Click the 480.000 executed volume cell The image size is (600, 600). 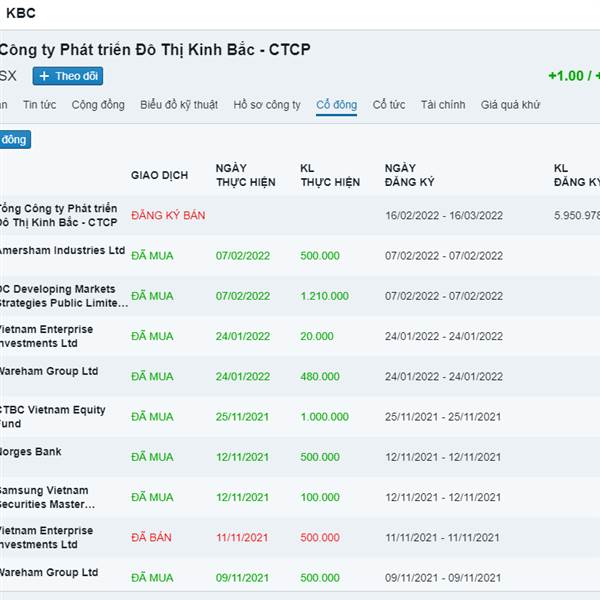(320, 376)
